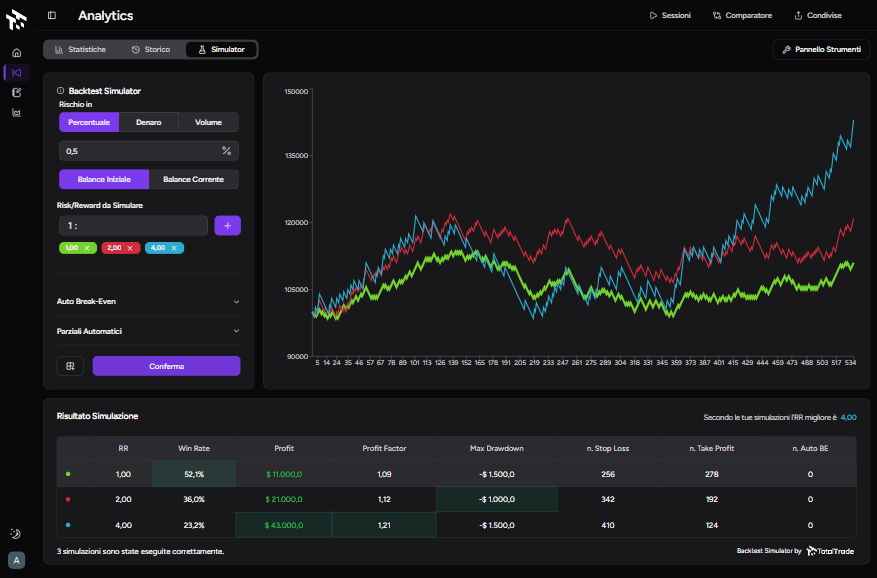This screenshot has width=877, height=578.
Task: Click the calculator grid icon beside Conferma
Action: coord(70,366)
